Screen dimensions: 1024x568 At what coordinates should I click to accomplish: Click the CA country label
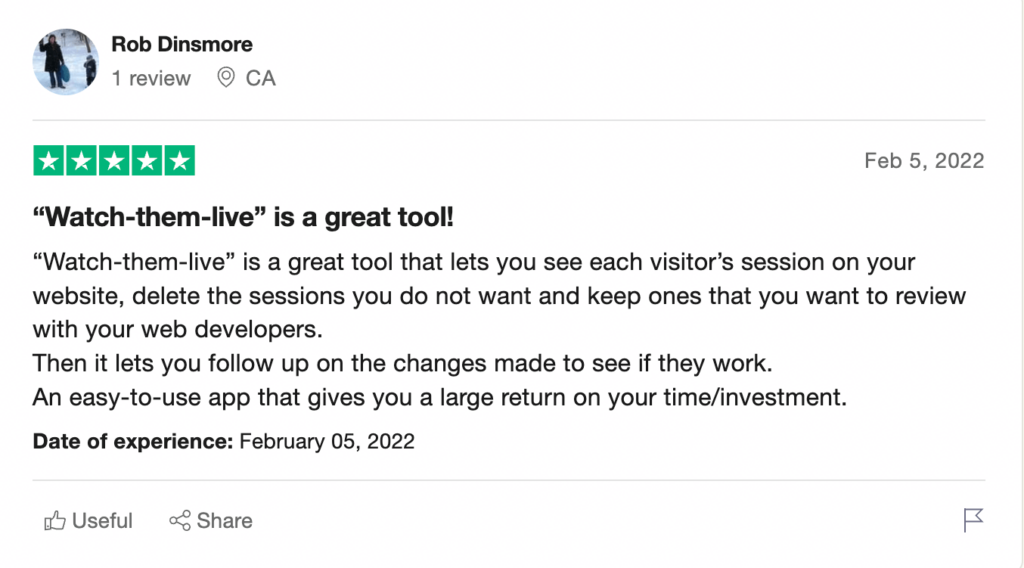pos(261,78)
